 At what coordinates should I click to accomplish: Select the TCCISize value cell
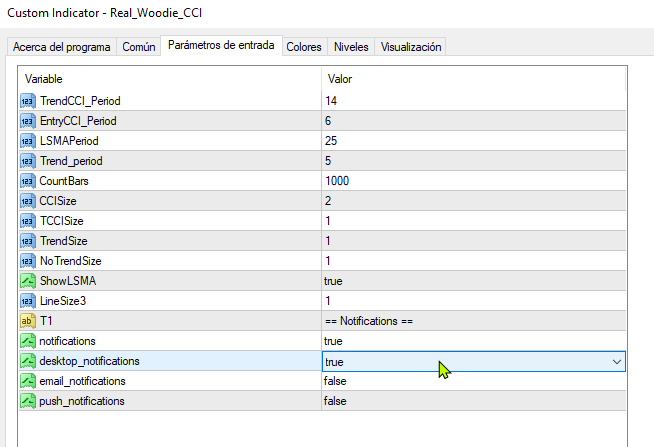click(x=474, y=221)
